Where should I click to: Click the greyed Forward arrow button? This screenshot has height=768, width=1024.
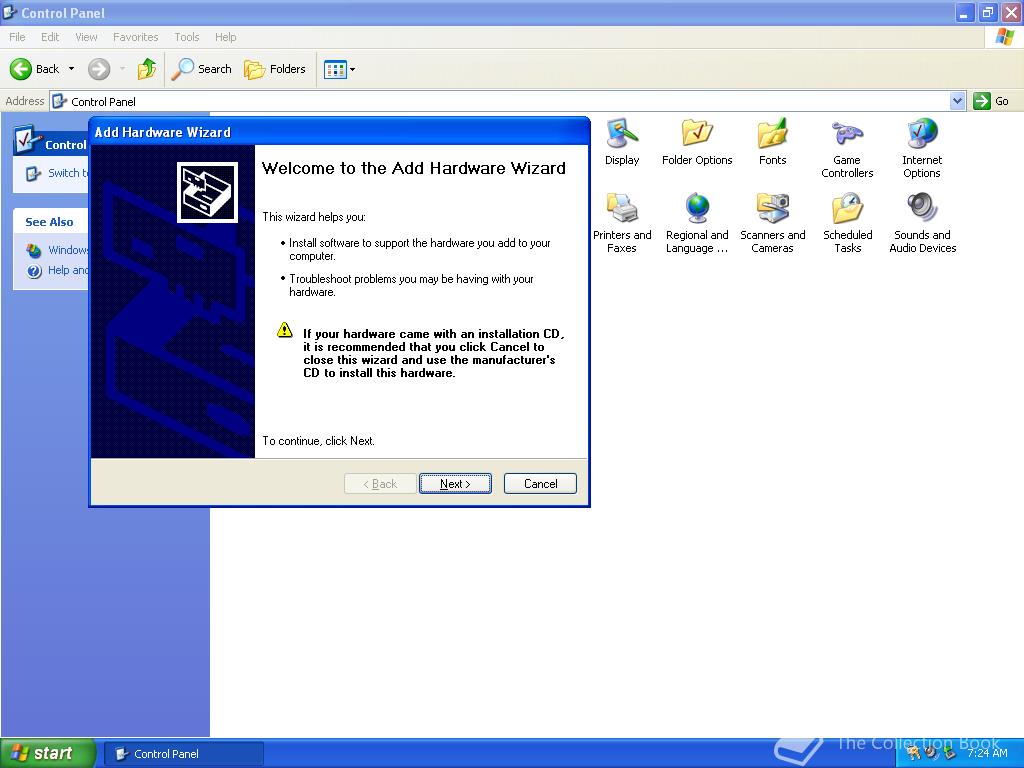pos(99,69)
